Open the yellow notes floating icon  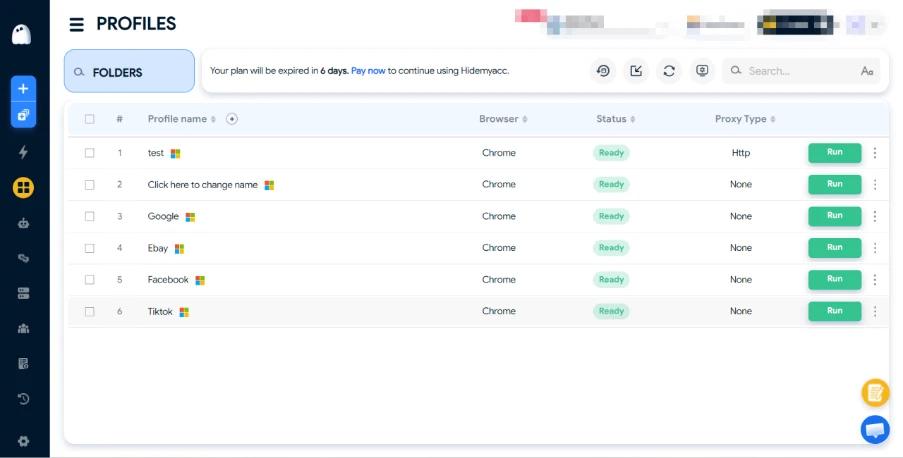pyautogui.click(x=875, y=393)
